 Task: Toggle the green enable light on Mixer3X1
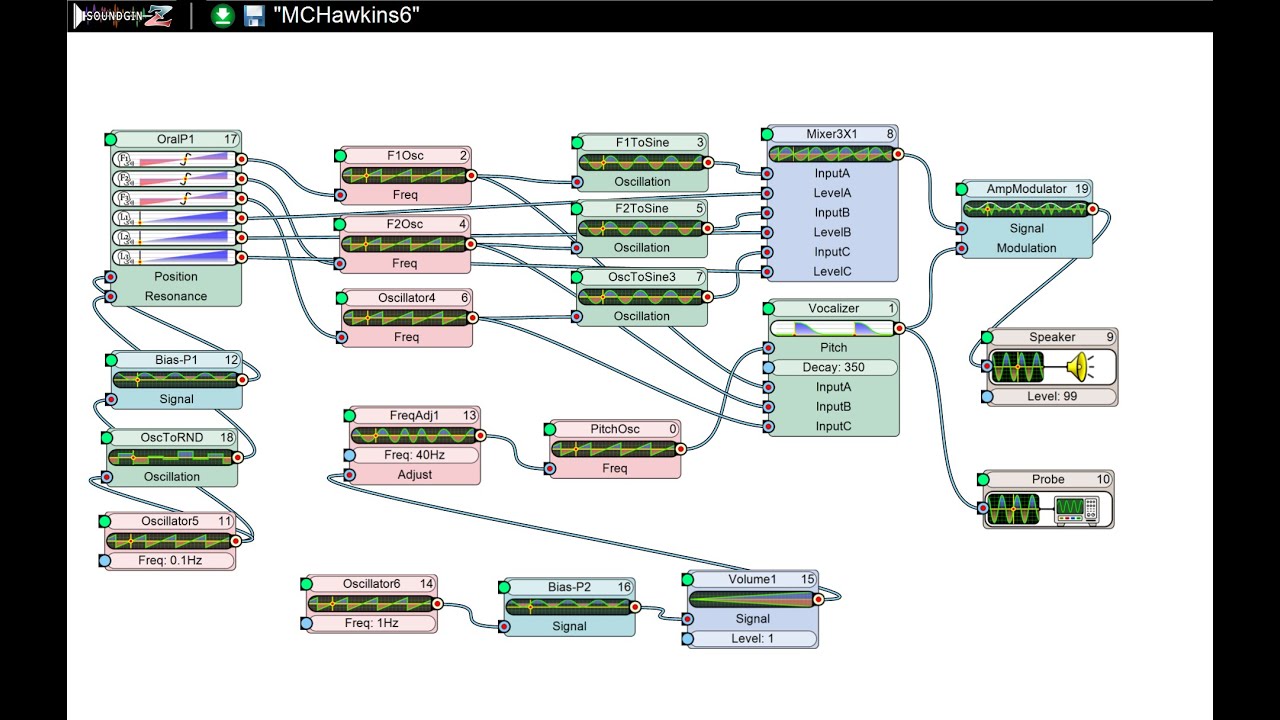767,134
